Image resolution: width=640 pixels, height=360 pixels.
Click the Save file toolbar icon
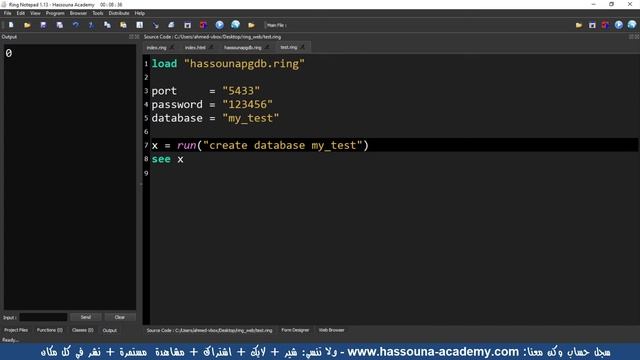[43, 25]
